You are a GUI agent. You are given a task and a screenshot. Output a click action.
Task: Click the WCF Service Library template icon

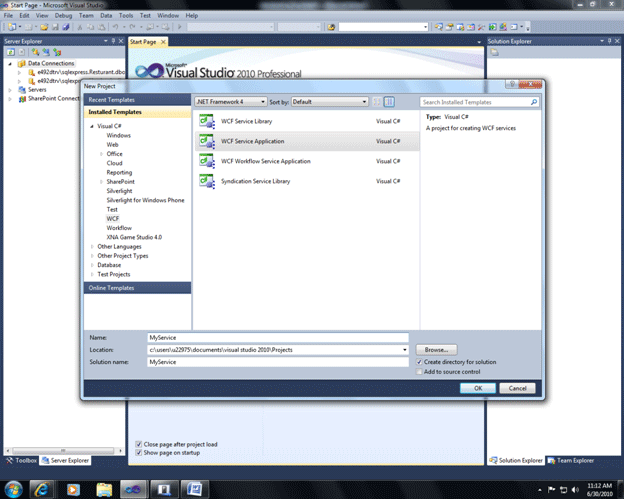click(207, 121)
